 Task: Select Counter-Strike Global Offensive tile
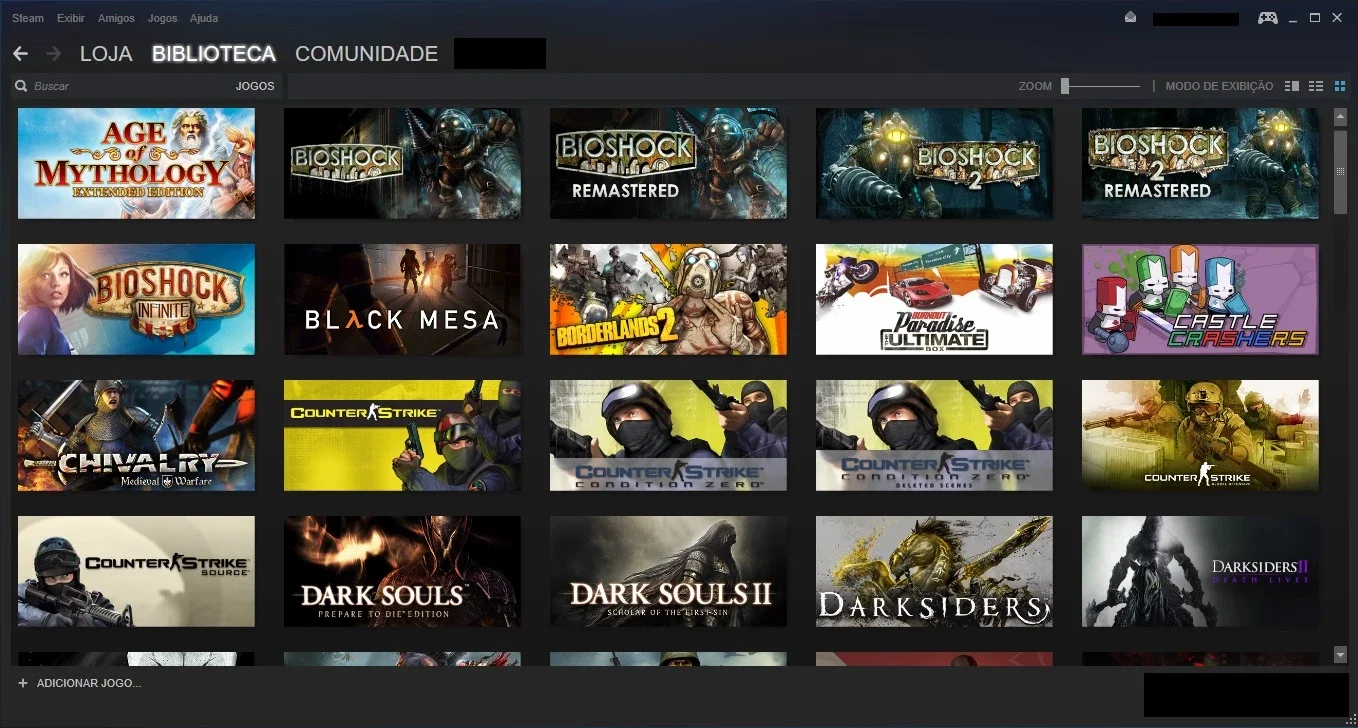[x=1200, y=435]
